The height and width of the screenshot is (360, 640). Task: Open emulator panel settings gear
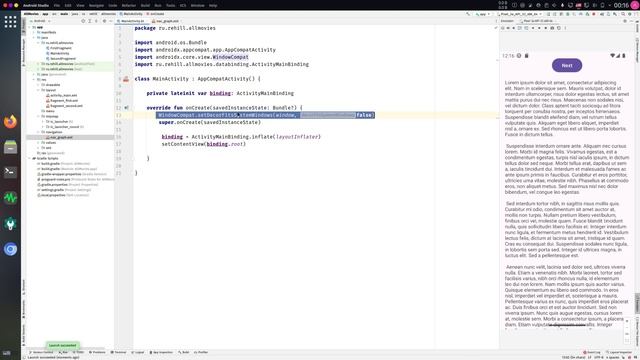click(x=625, y=21)
